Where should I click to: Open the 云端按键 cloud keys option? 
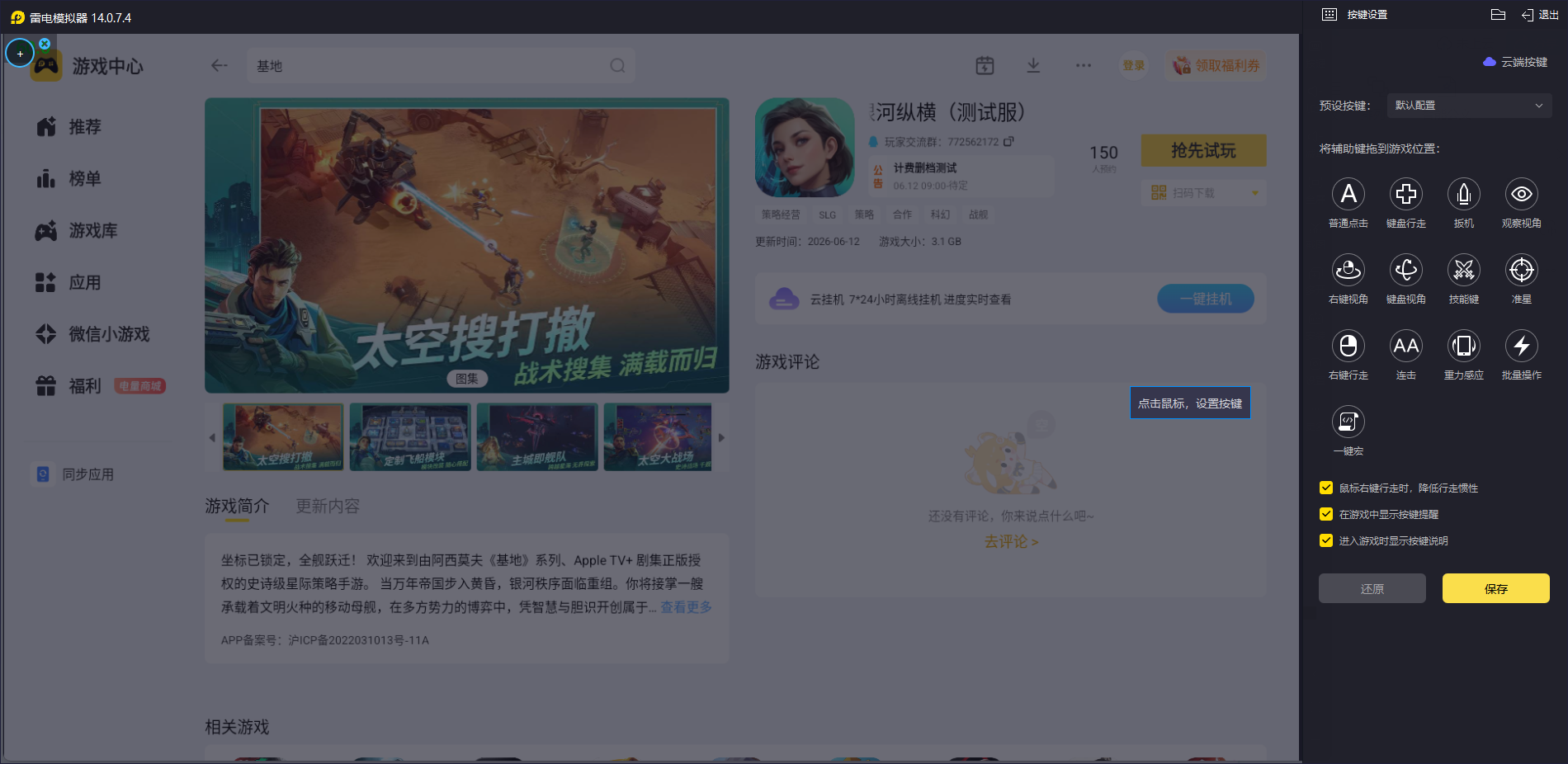[1515, 62]
